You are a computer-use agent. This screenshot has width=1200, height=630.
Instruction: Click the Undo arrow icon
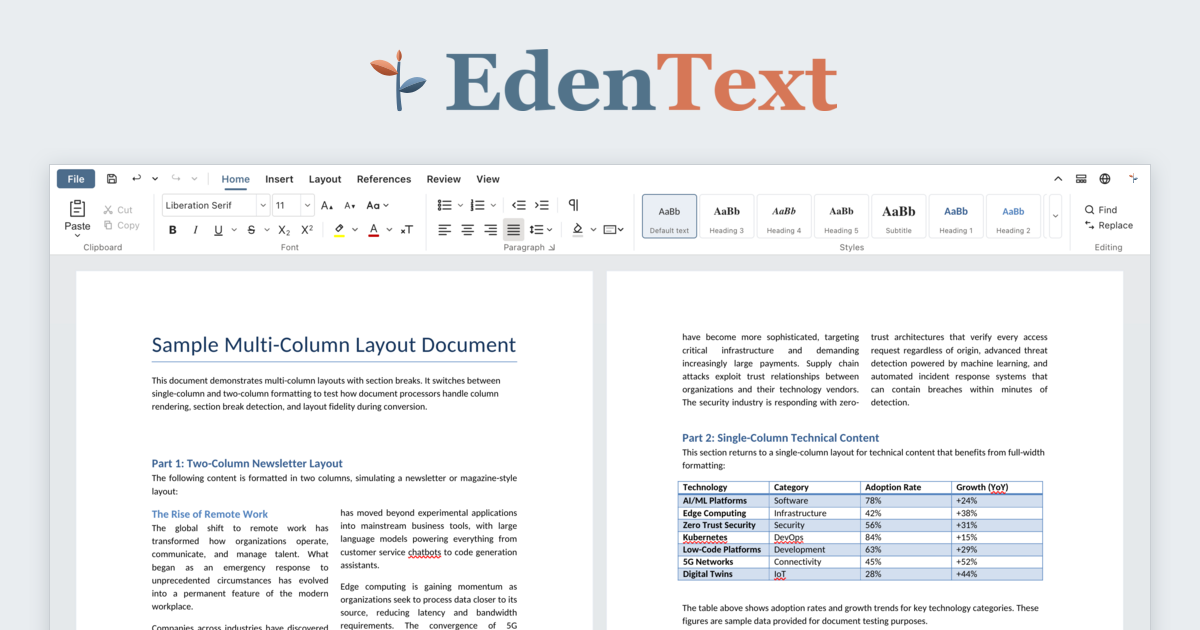click(137, 179)
